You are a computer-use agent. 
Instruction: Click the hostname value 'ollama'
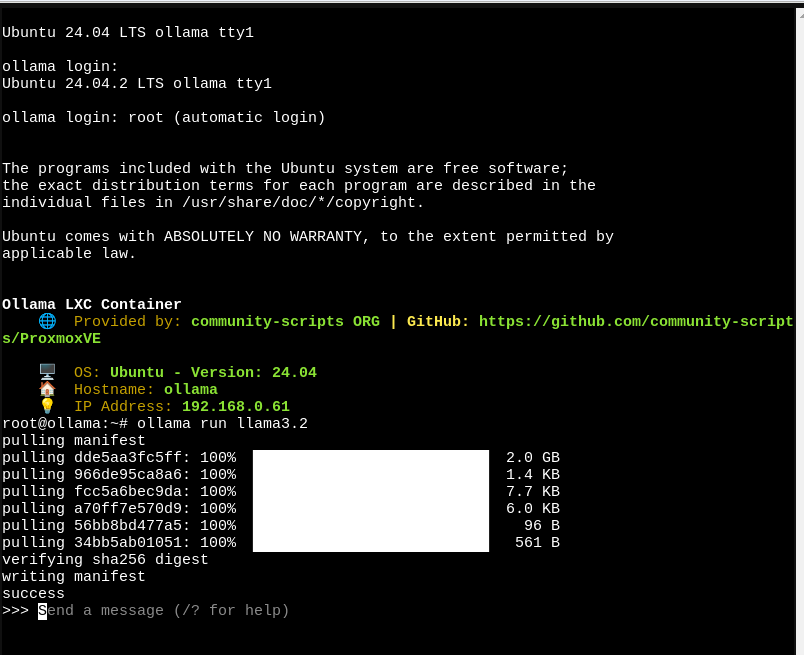(x=191, y=389)
